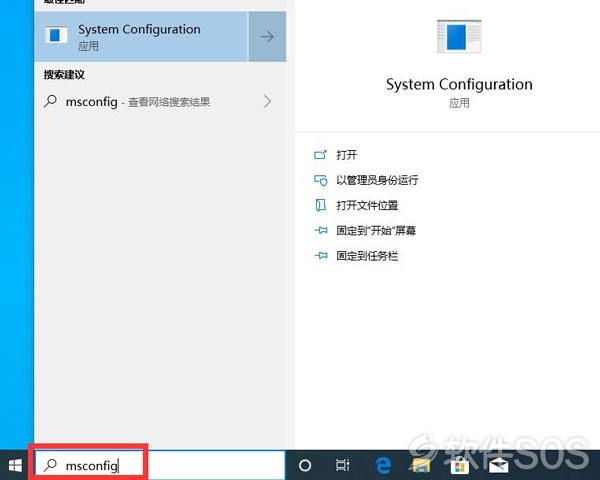Expand System Configuration result arrow
The image size is (600, 480).
pos(267,37)
